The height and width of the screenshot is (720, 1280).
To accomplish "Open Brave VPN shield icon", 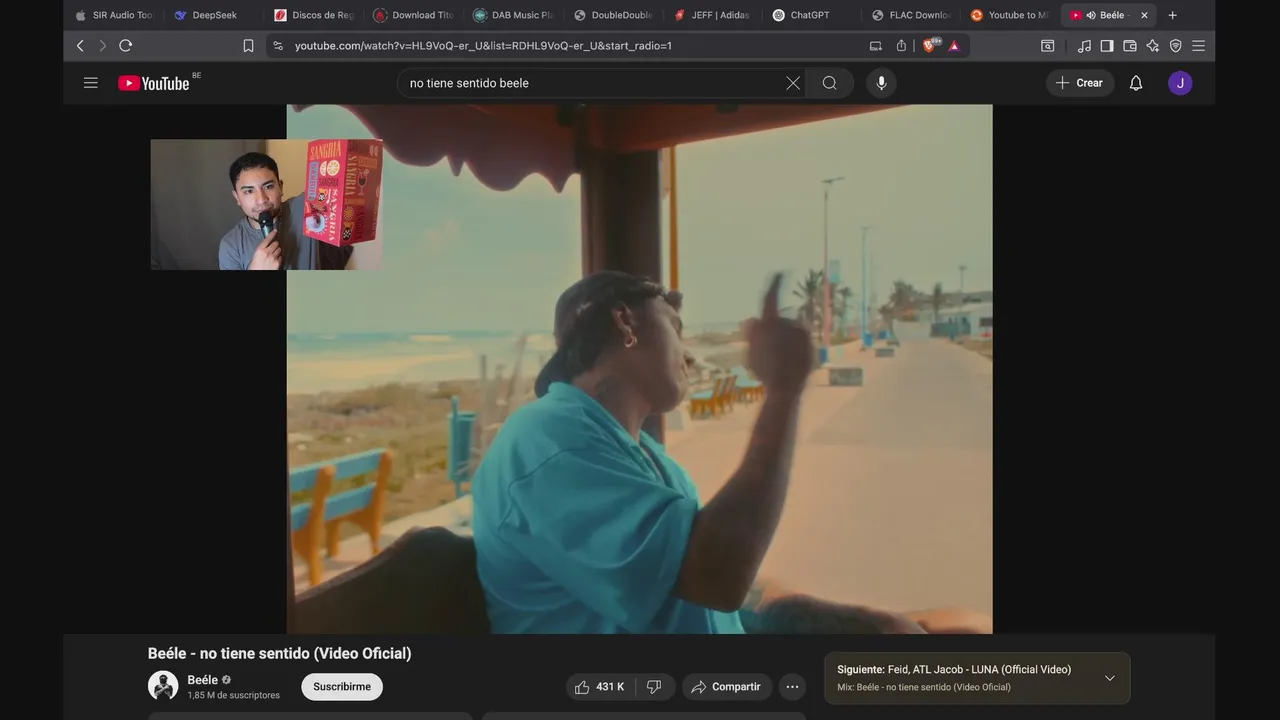I will point(1176,46).
